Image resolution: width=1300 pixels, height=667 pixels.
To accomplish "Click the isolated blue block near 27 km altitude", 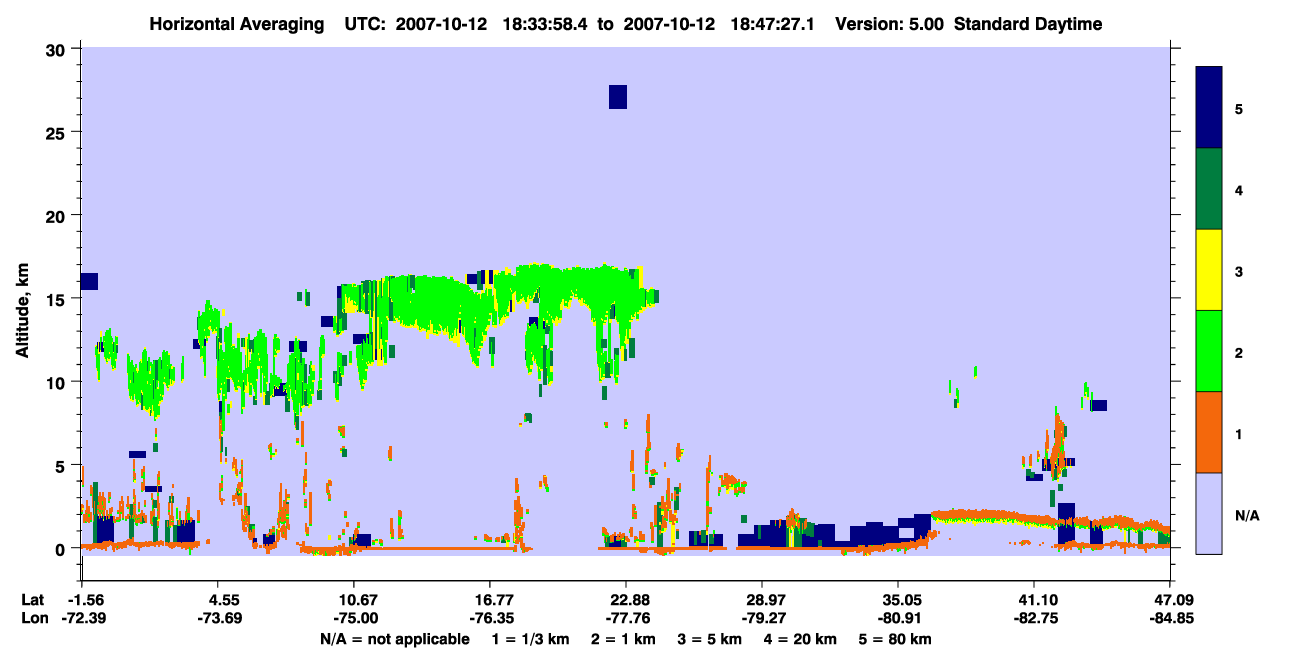I will click(618, 97).
